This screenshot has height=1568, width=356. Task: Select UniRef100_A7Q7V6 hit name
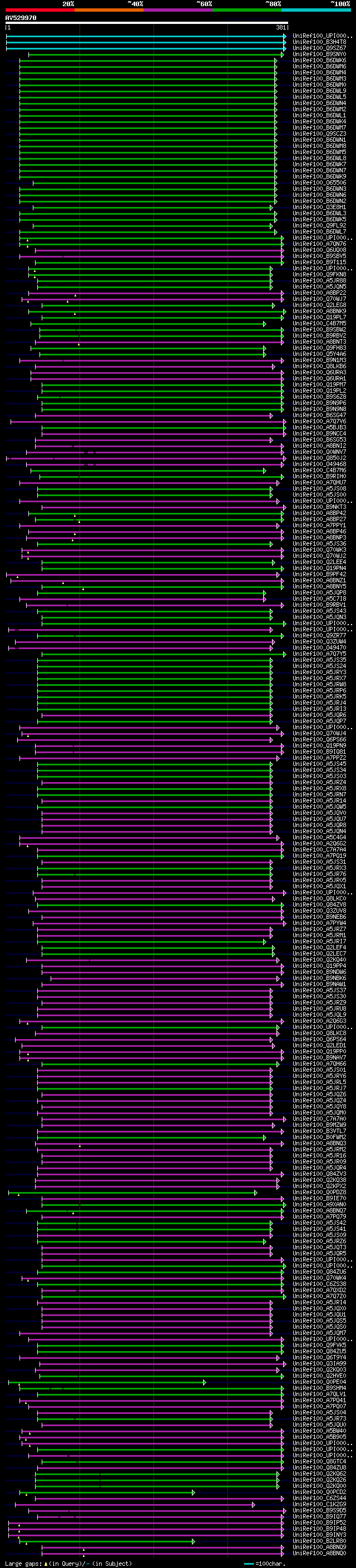tap(319, 421)
